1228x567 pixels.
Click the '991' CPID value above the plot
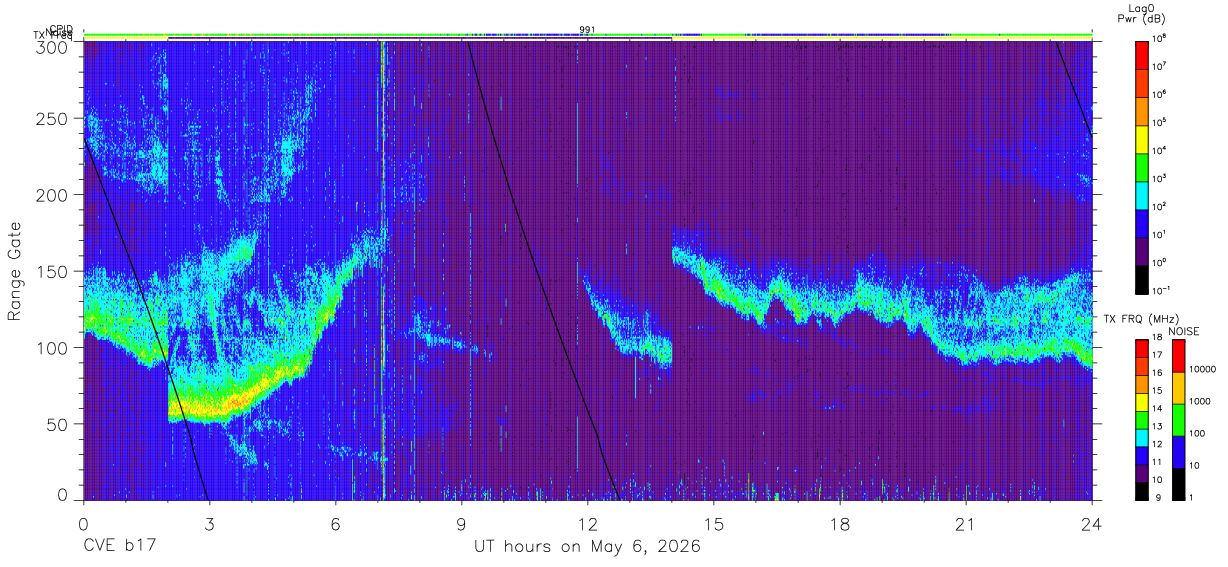587,30
